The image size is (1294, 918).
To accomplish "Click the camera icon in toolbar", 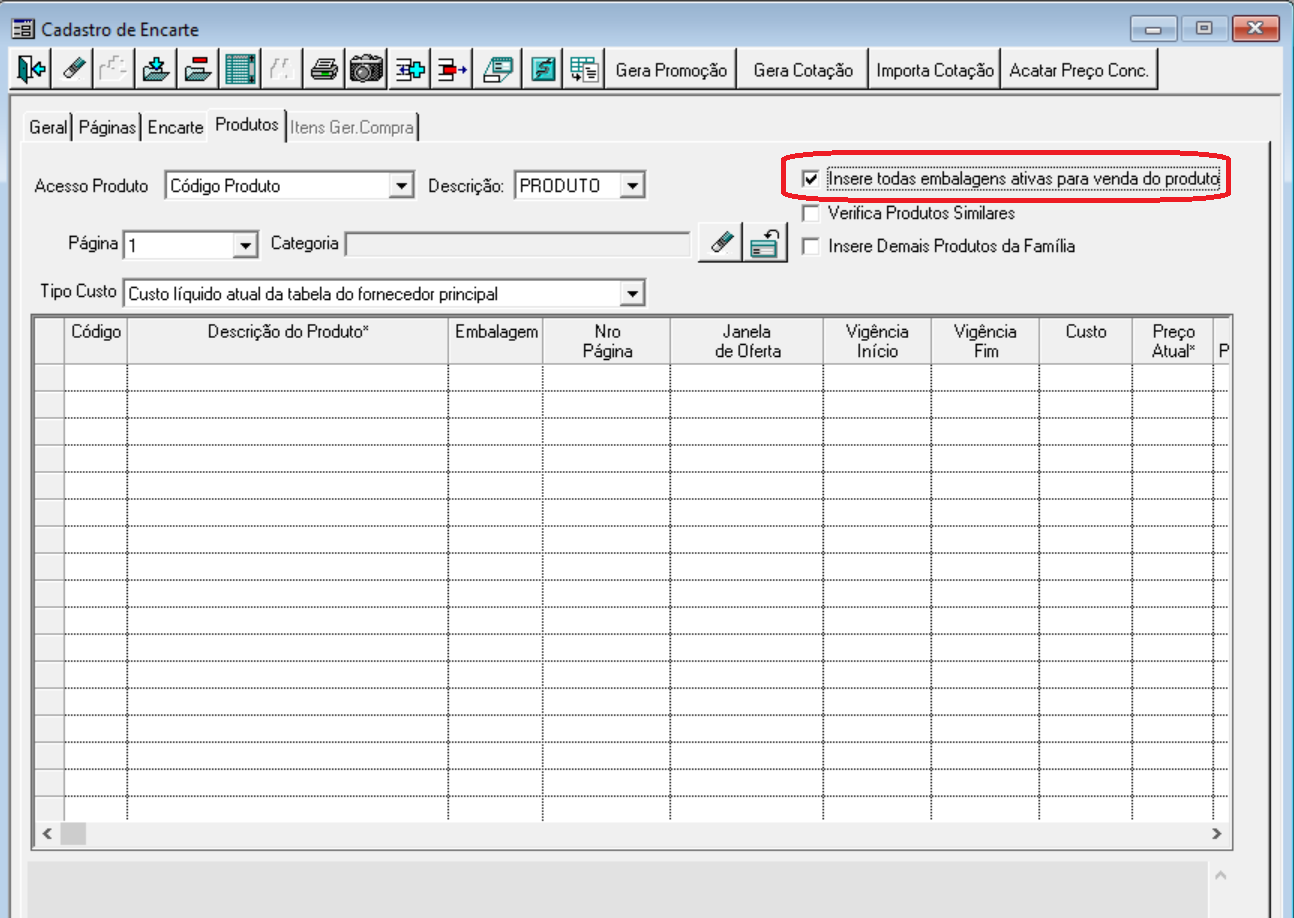I will point(366,70).
